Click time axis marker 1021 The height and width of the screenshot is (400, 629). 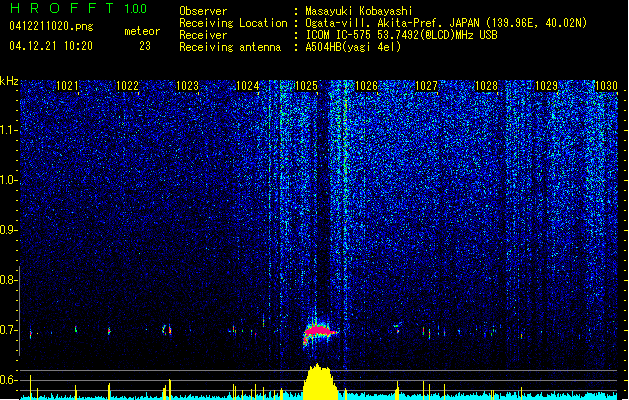tap(67, 86)
